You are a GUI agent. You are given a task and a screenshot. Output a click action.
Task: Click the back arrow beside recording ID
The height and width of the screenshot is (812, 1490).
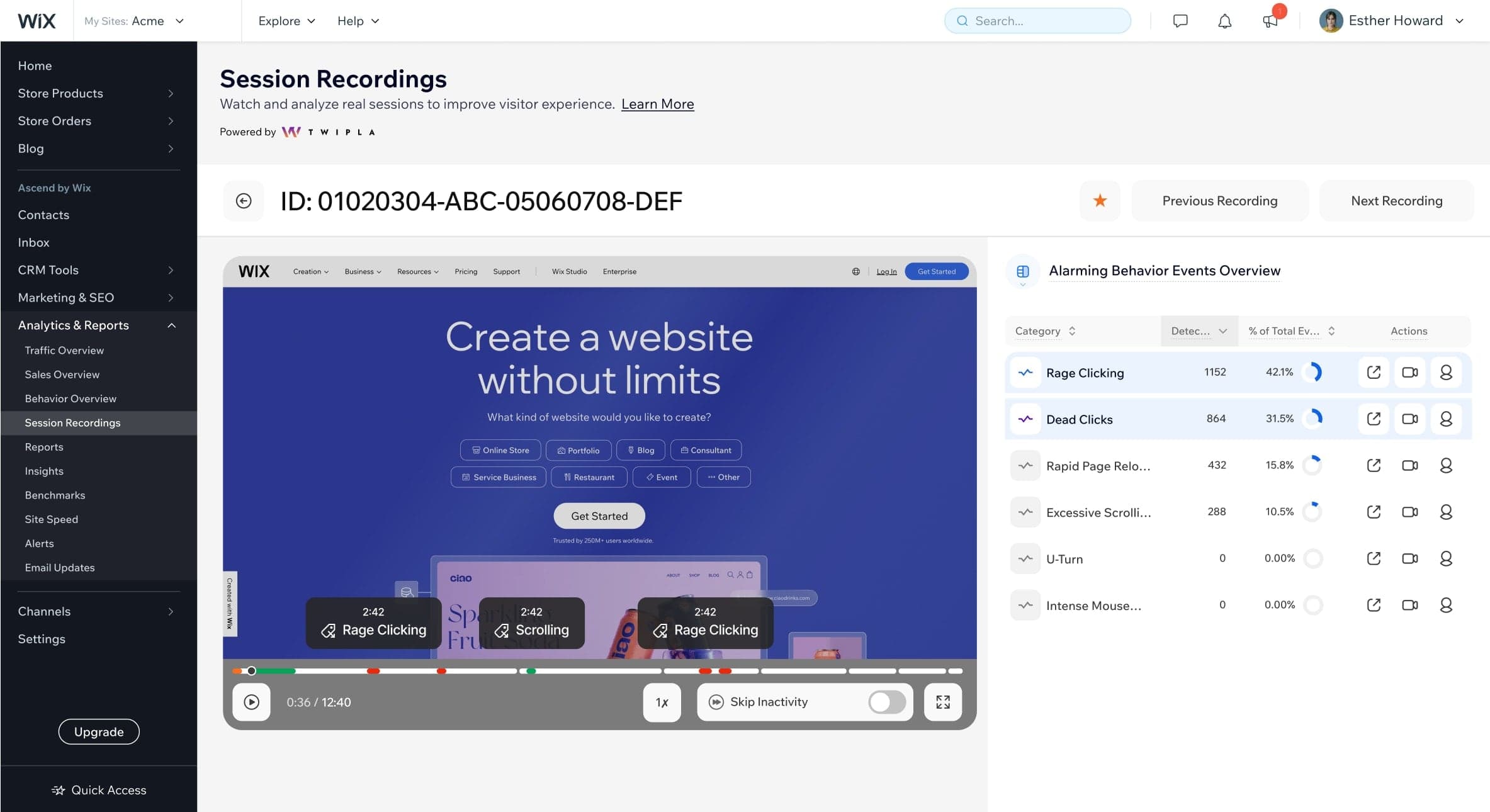tap(244, 201)
